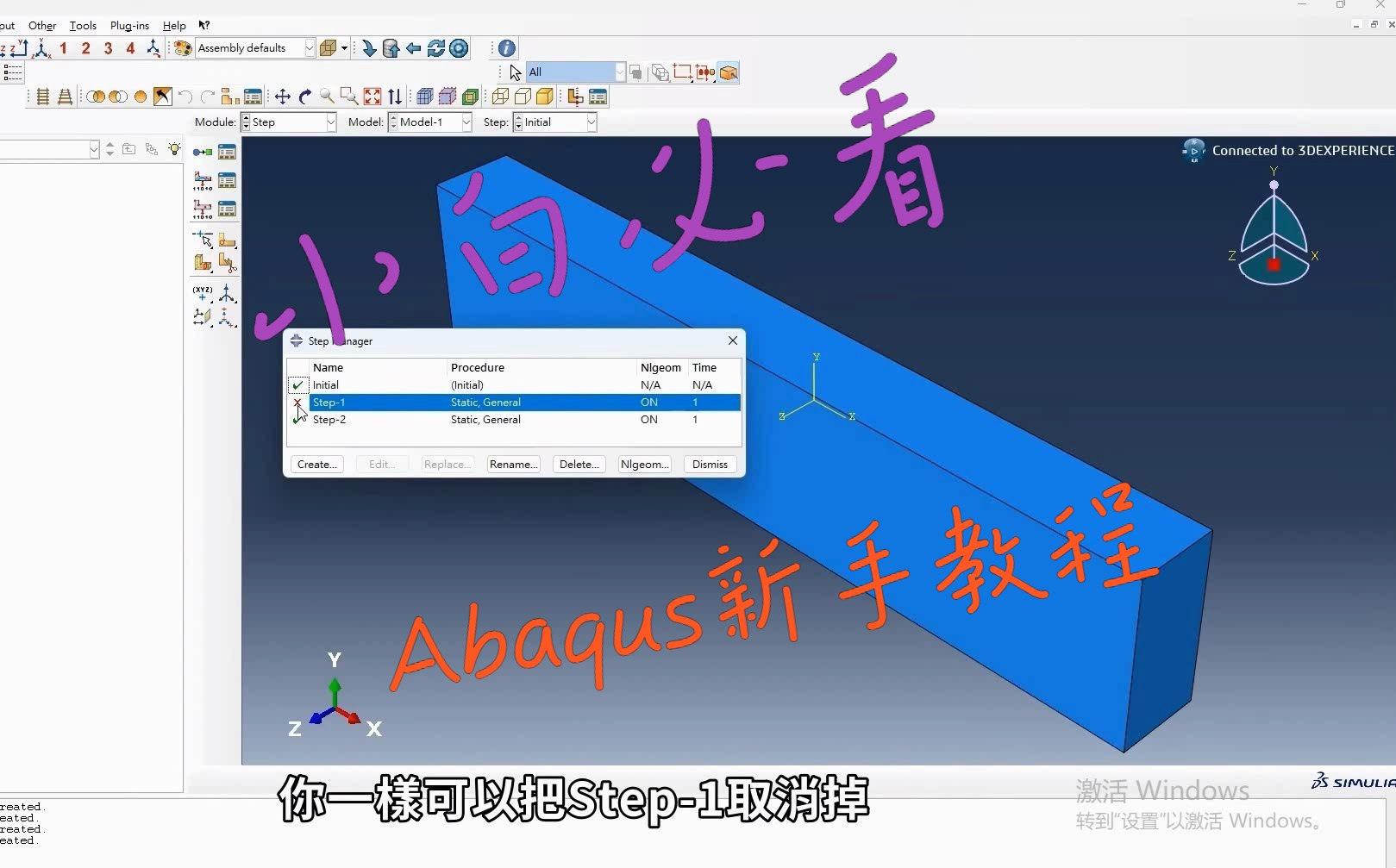This screenshot has height=868, width=1396.
Task: Toggle the green check on Step-2 row
Action: pyautogui.click(x=297, y=420)
